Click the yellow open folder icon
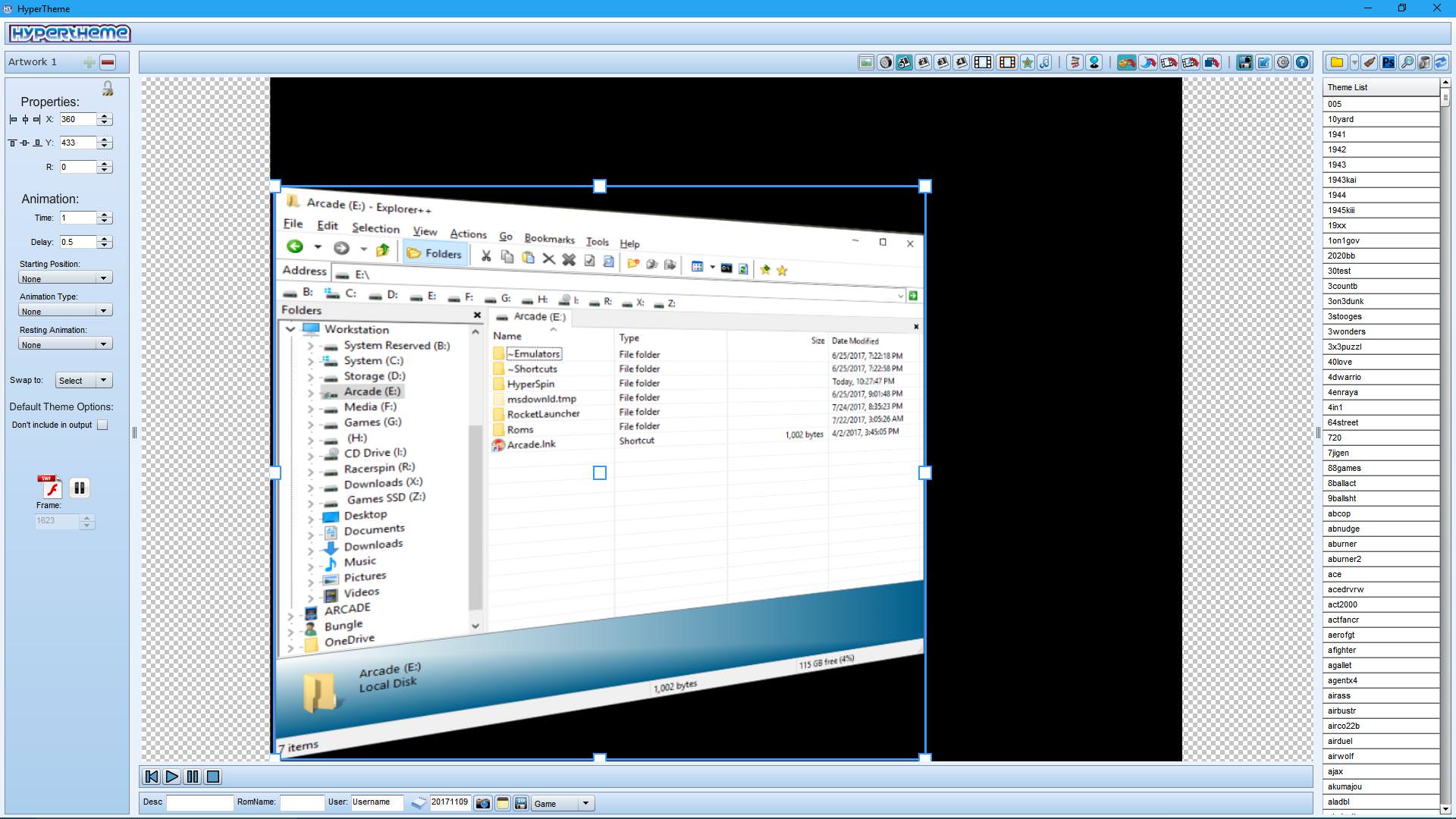The image size is (1456, 819). (x=1337, y=63)
